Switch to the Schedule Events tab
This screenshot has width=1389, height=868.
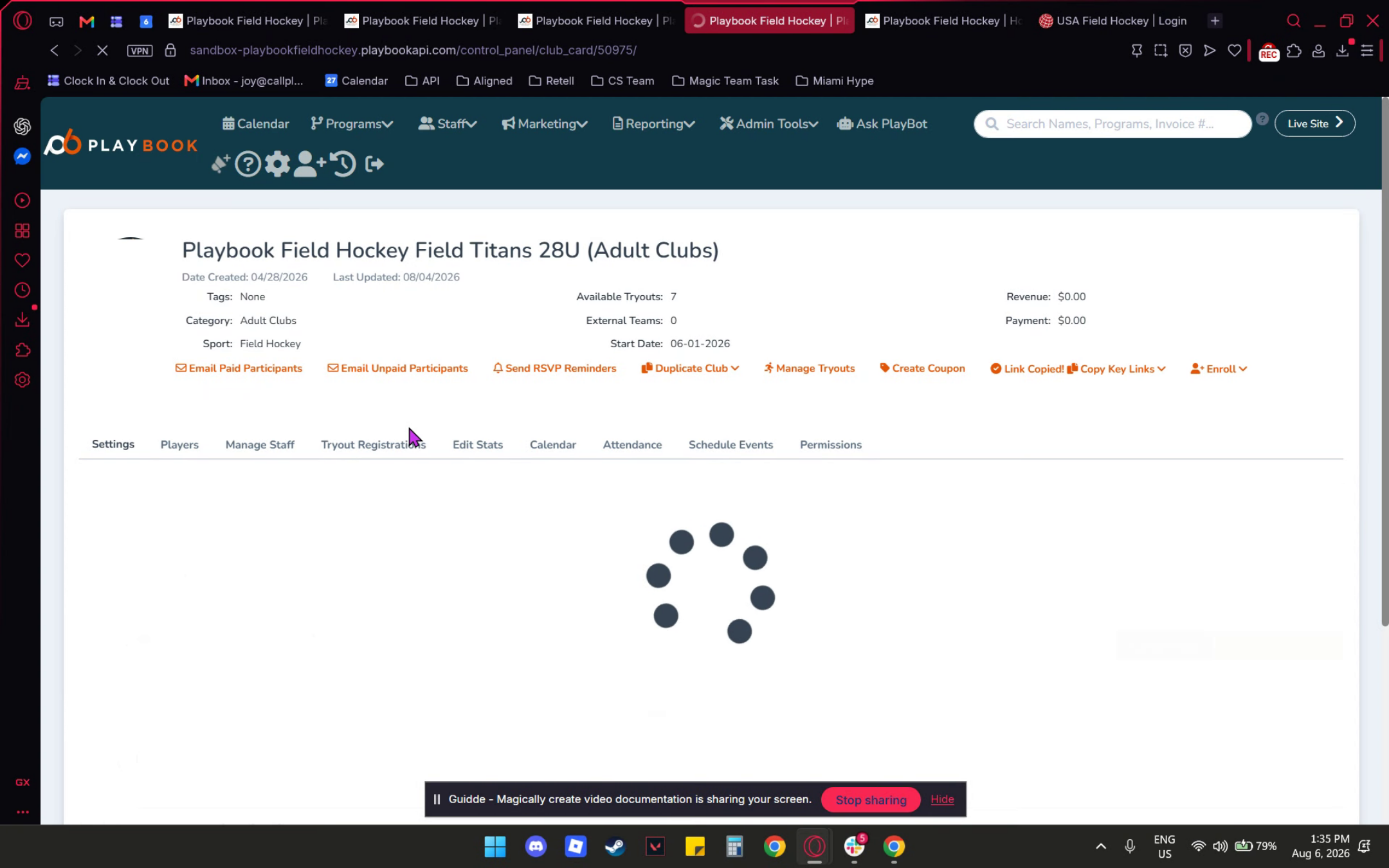coord(731,444)
